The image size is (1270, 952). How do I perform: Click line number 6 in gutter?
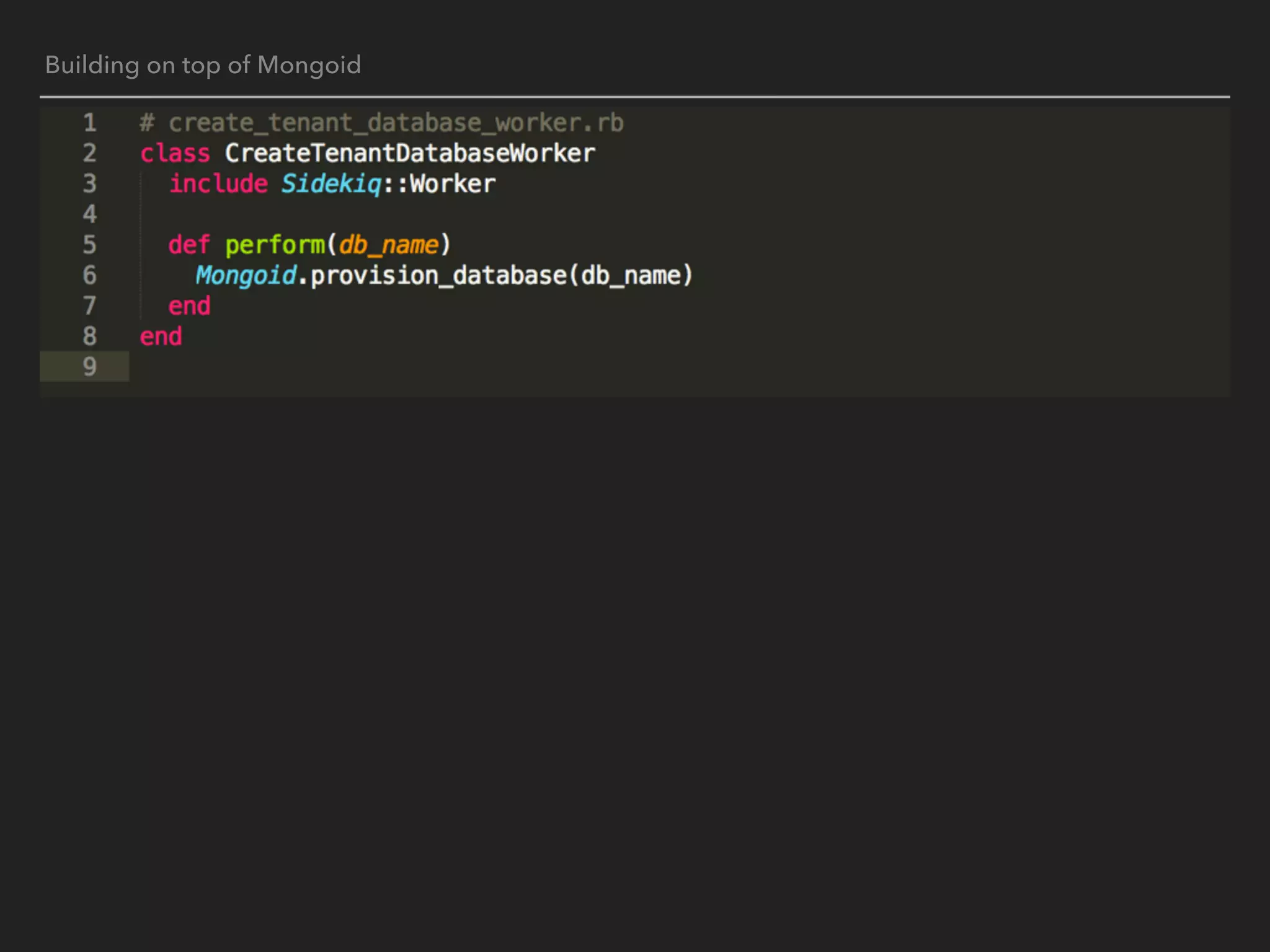(x=90, y=275)
